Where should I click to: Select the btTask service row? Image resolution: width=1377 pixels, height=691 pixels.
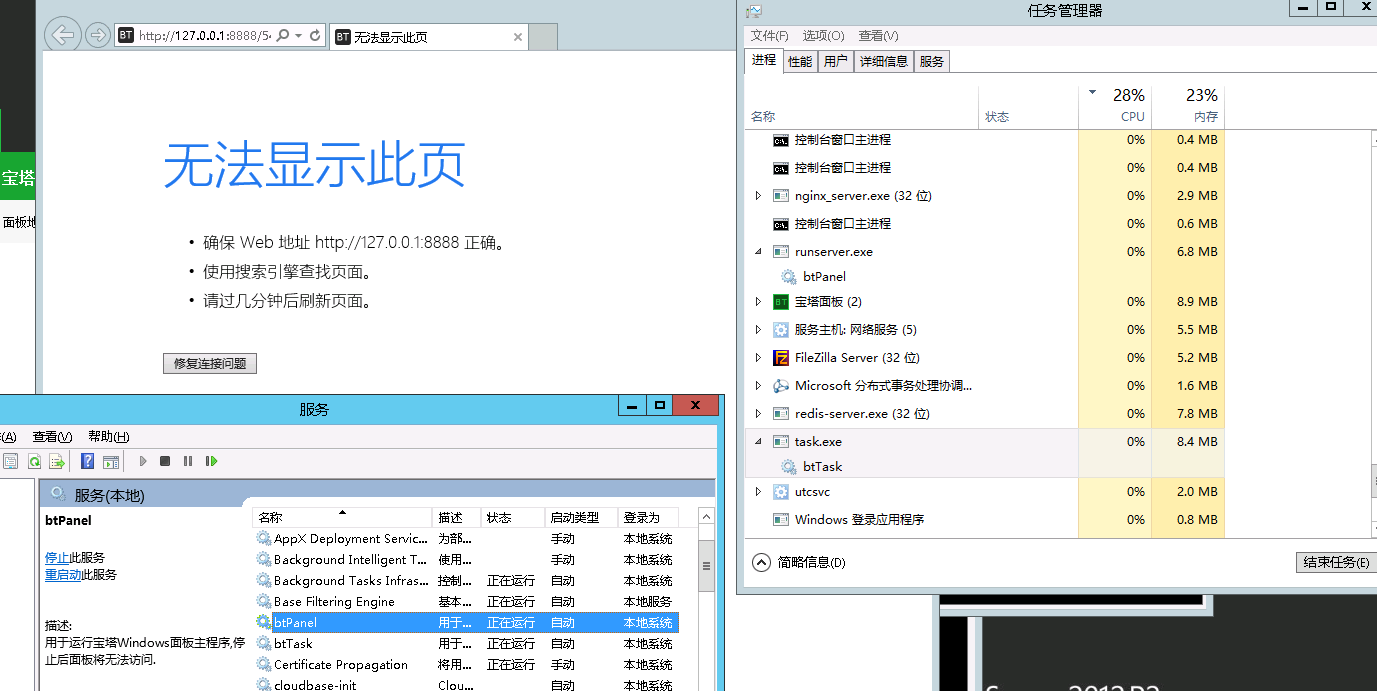click(x=466, y=644)
